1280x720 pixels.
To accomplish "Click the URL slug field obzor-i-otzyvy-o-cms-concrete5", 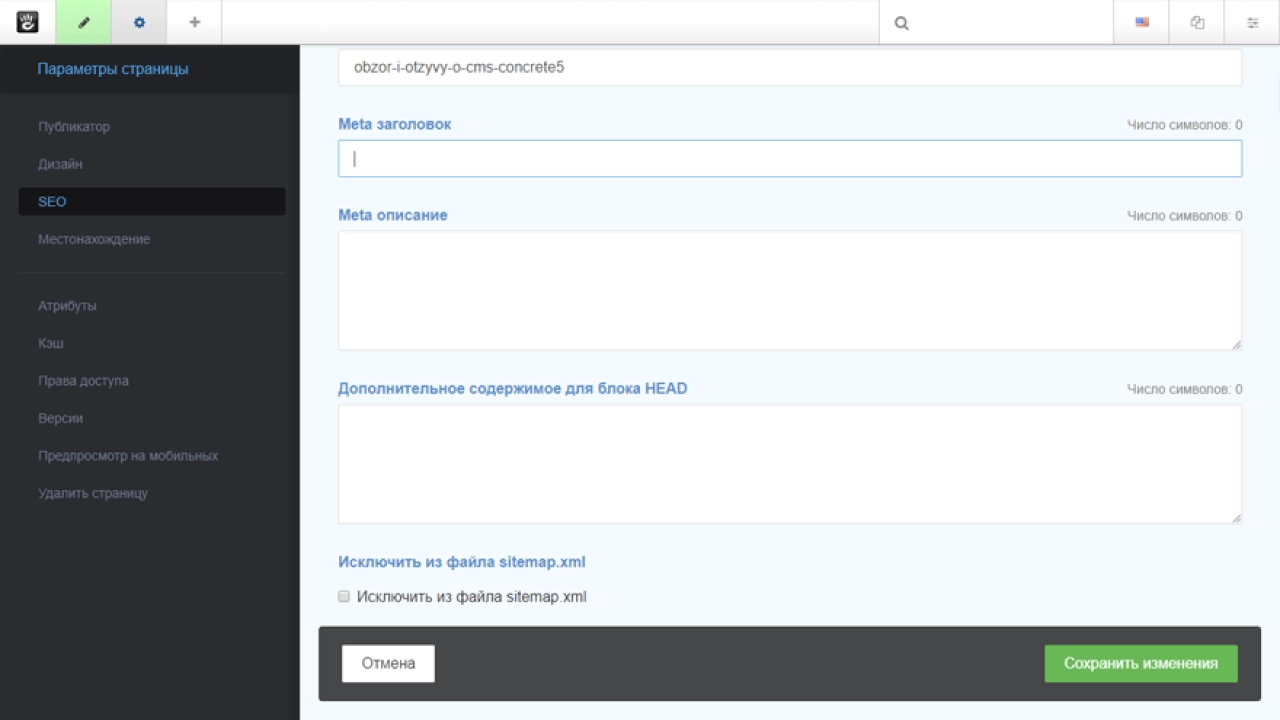I will 790,68.
